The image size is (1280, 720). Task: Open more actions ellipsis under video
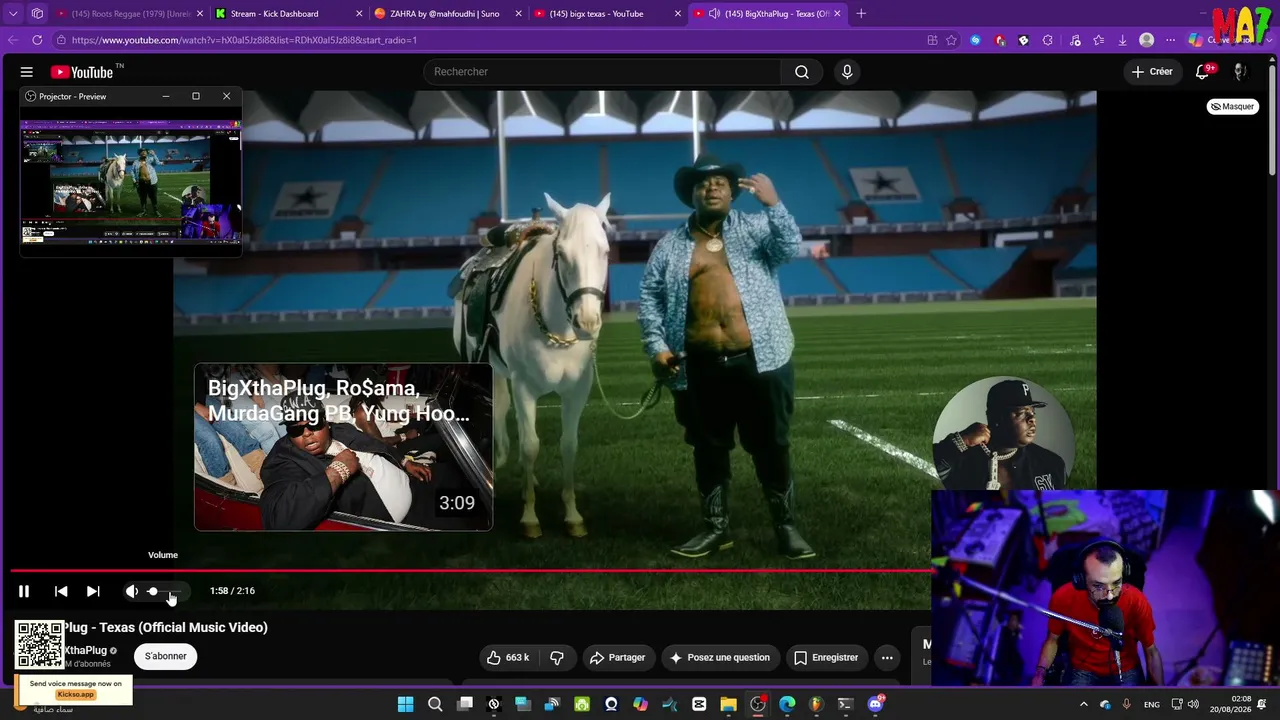887,657
